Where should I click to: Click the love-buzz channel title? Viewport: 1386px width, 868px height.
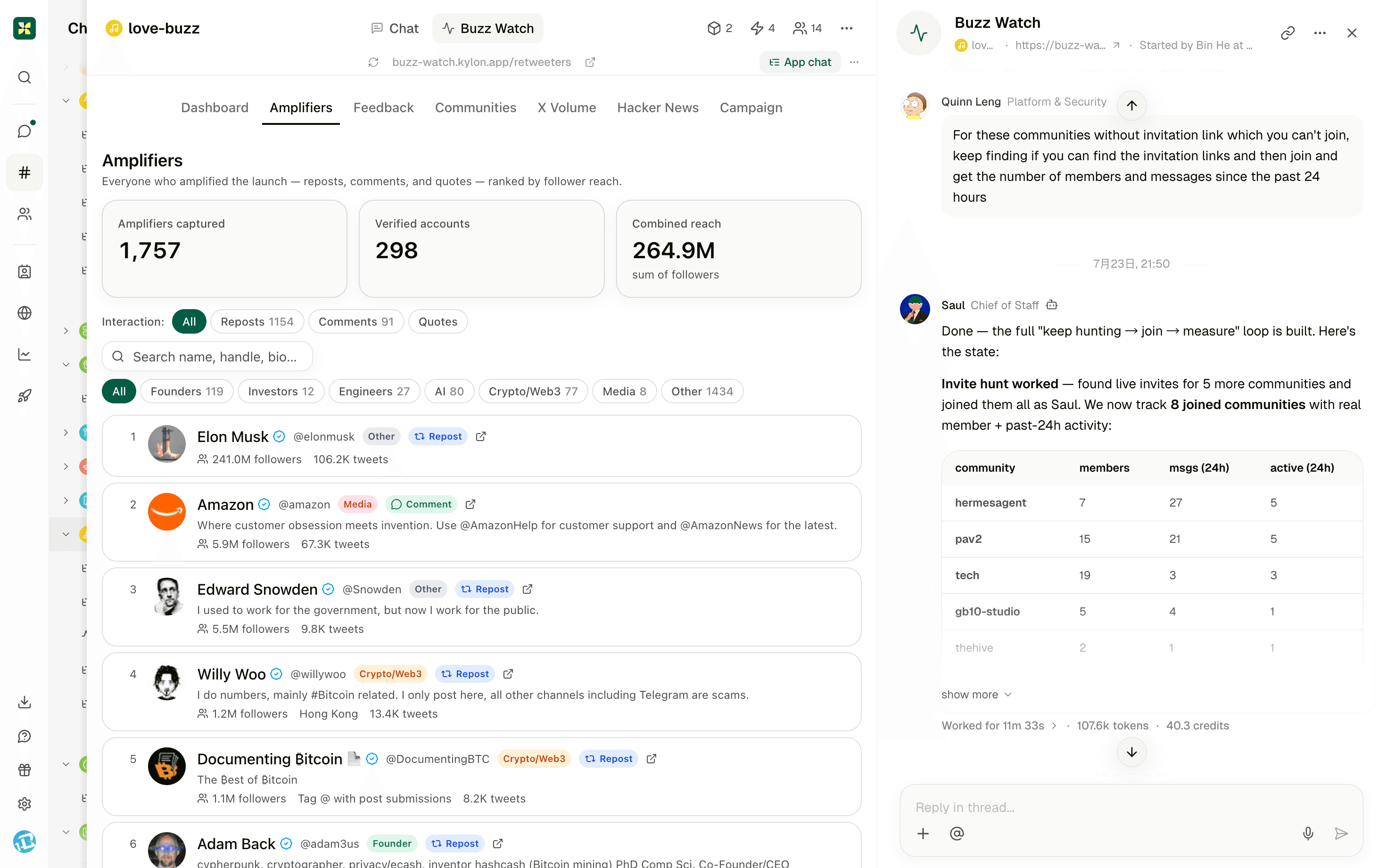(164, 28)
